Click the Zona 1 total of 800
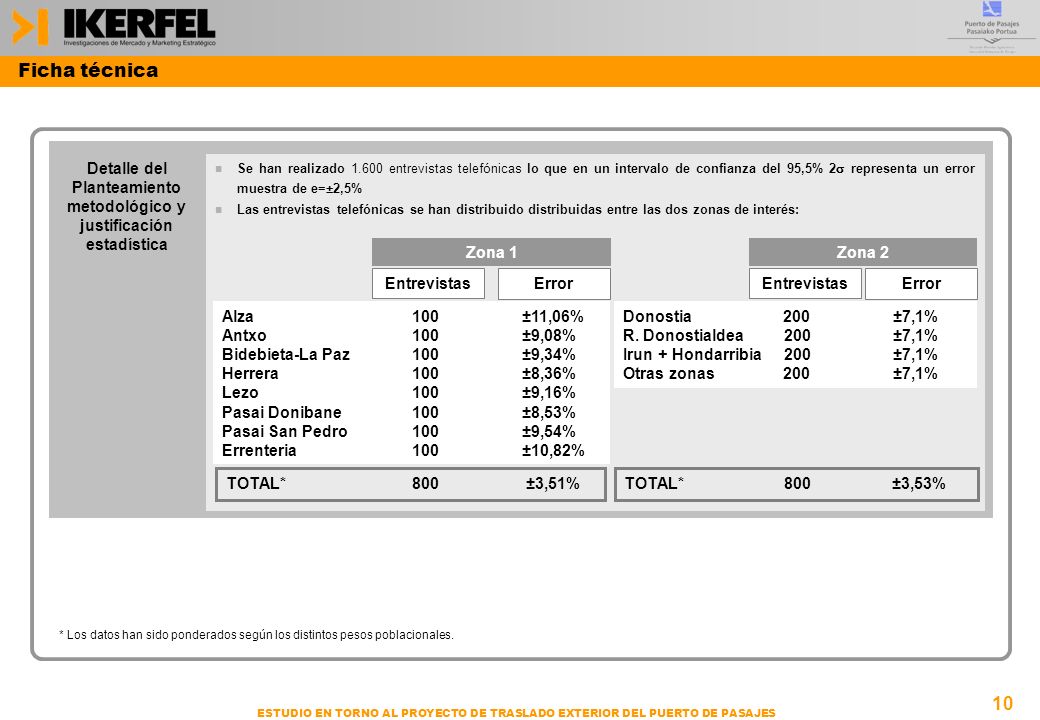 click(x=425, y=484)
